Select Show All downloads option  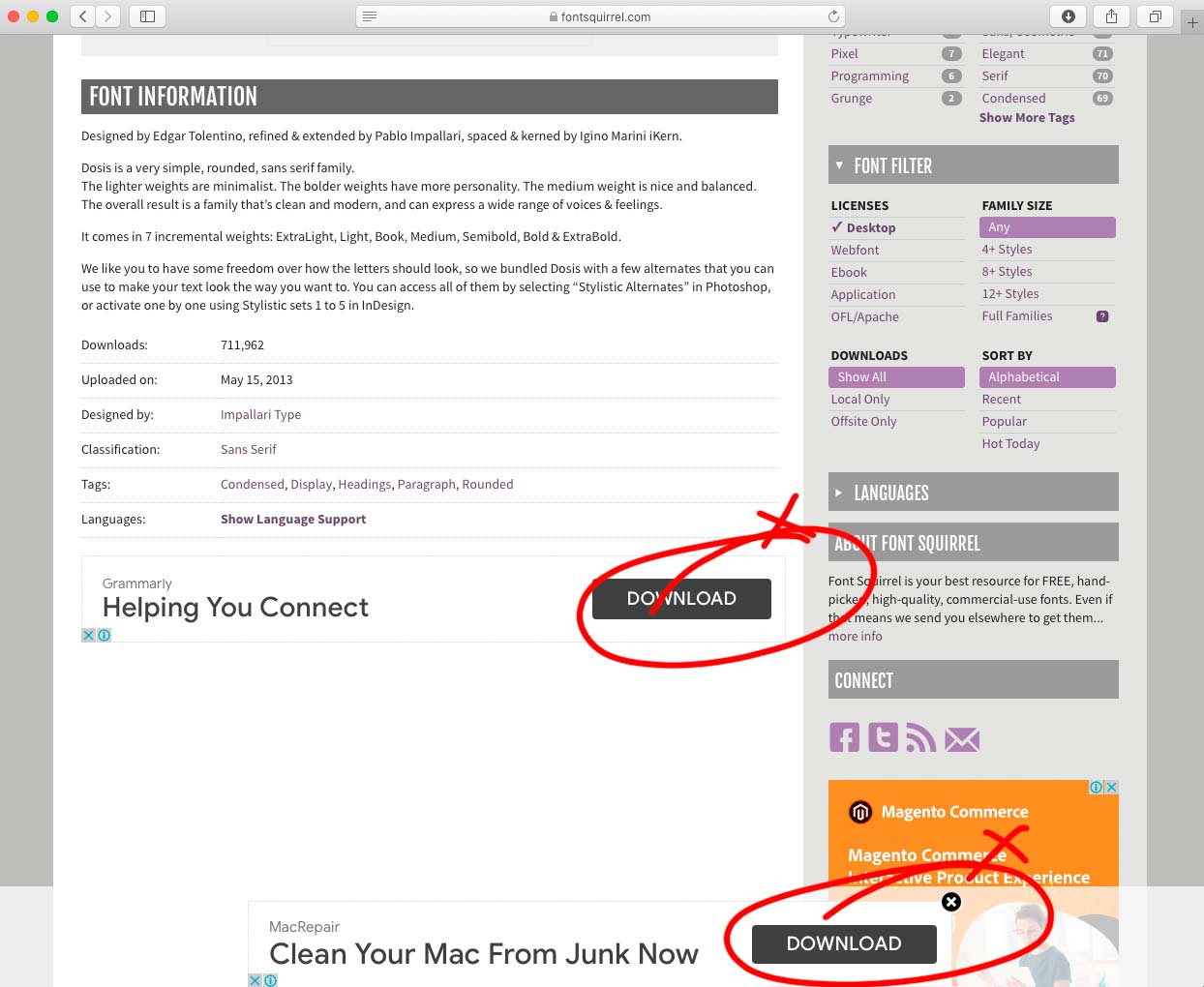(x=897, y=377)
